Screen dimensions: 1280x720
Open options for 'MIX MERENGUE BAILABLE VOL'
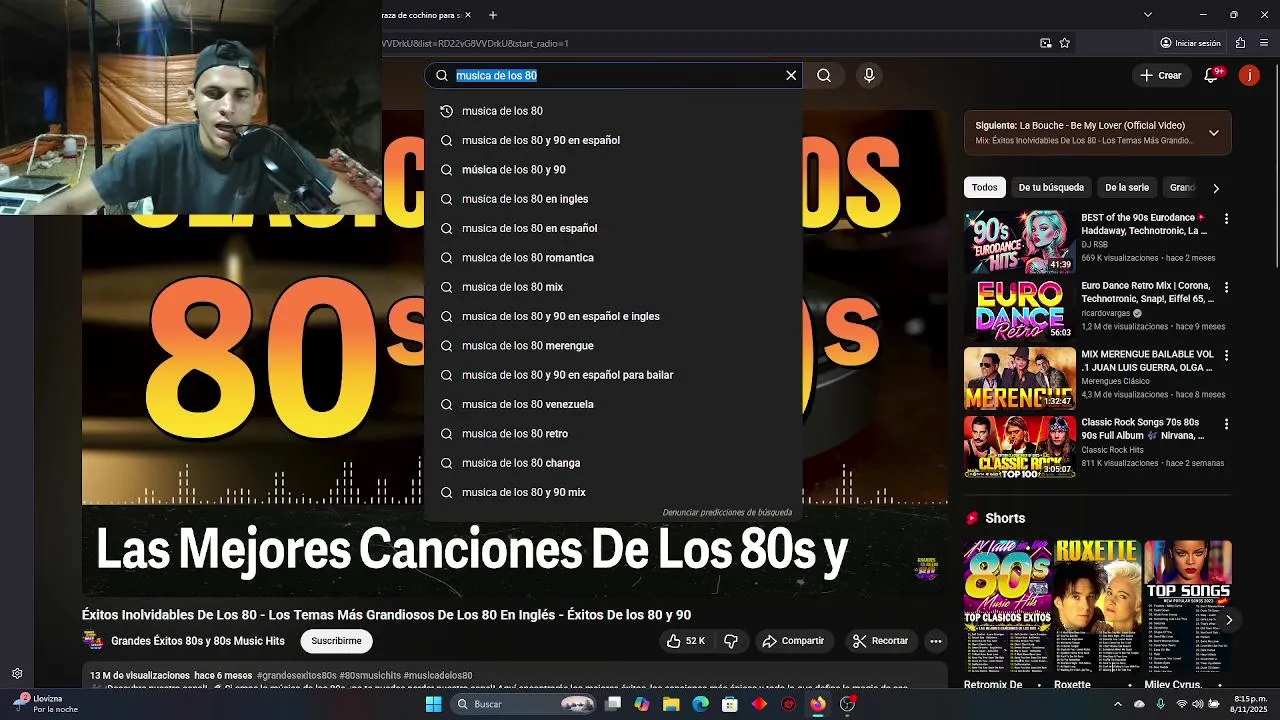(1227, 355)
